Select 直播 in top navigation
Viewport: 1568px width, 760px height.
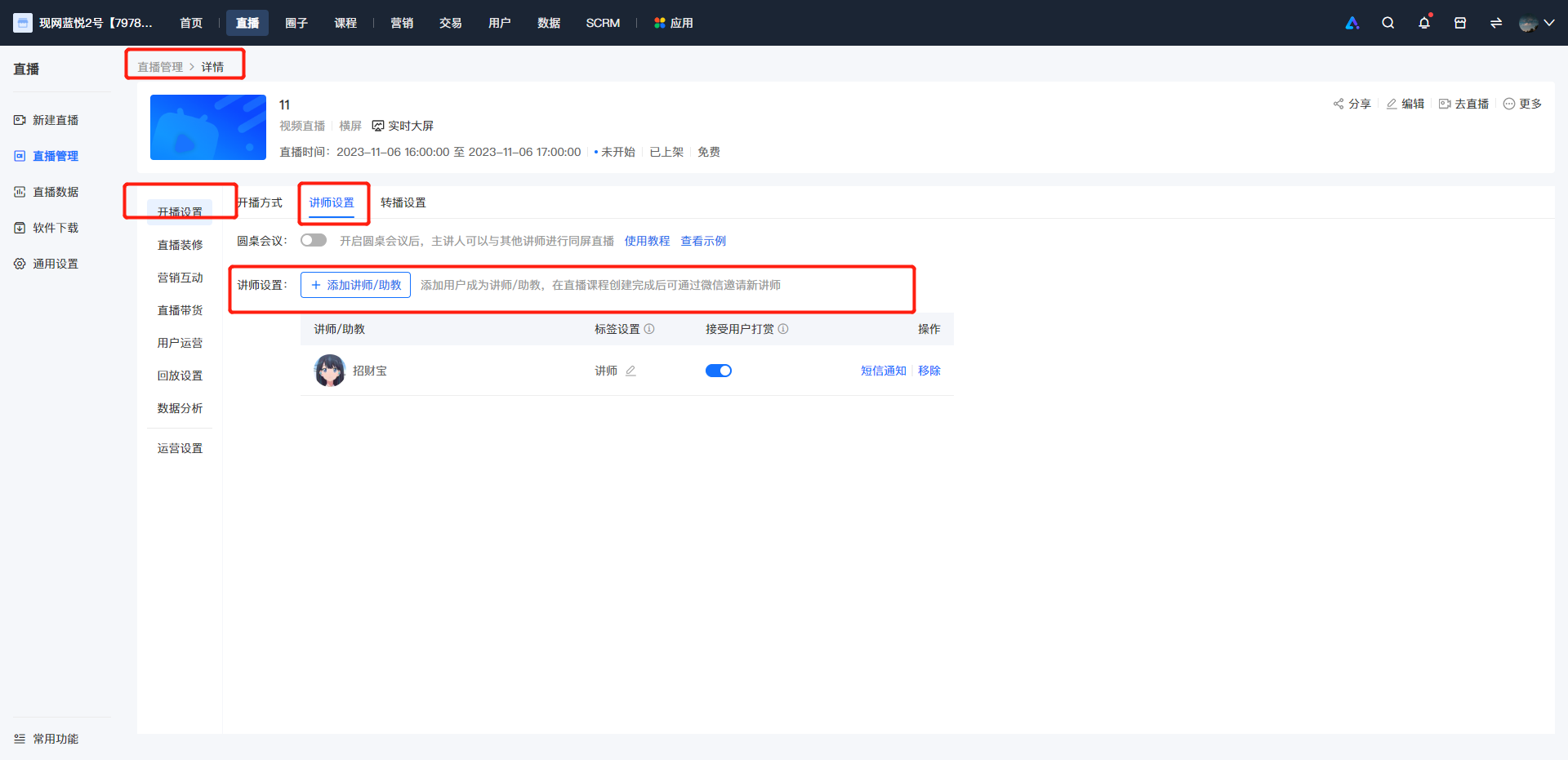[247, 23]
